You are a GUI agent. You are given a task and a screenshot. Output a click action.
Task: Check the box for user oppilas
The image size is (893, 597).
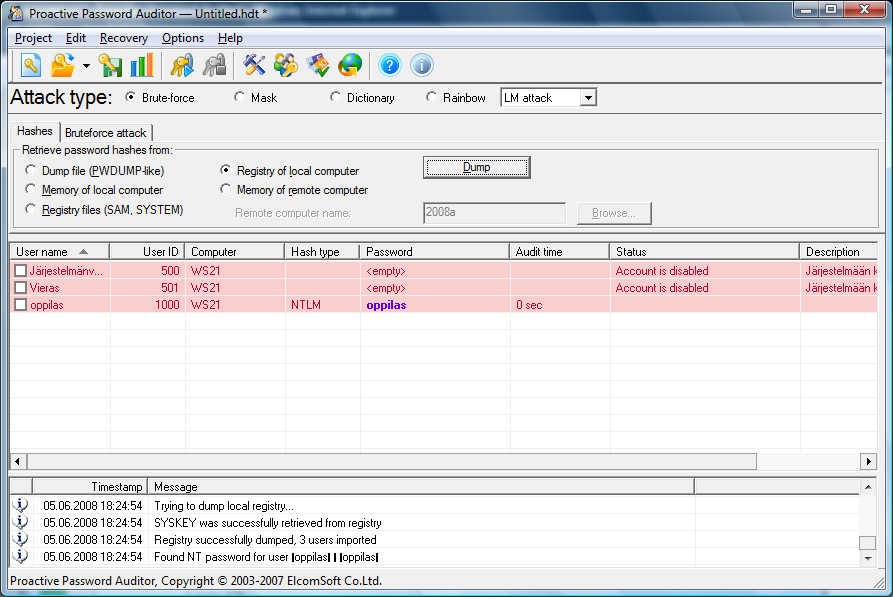click(x=21, y=305)
